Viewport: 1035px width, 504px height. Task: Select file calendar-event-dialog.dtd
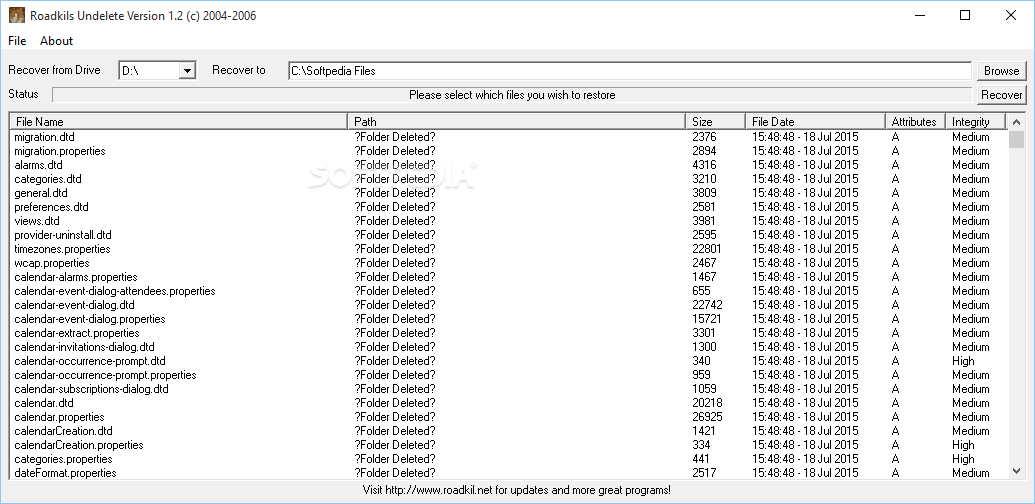pyautogui.click(x=75, y=305)
